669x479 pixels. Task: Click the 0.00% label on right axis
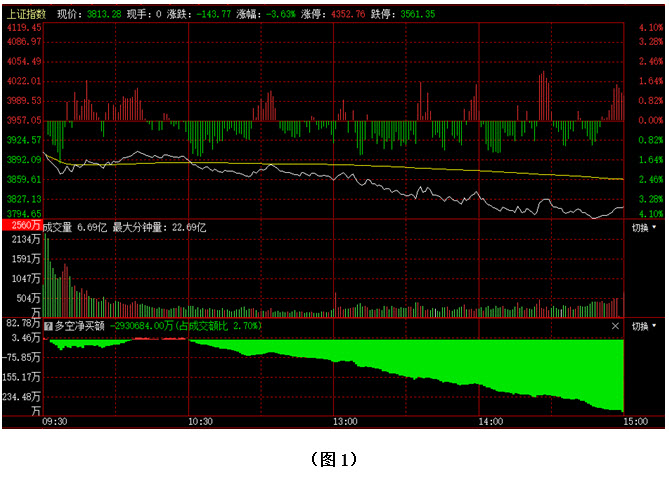pos(649,120)
